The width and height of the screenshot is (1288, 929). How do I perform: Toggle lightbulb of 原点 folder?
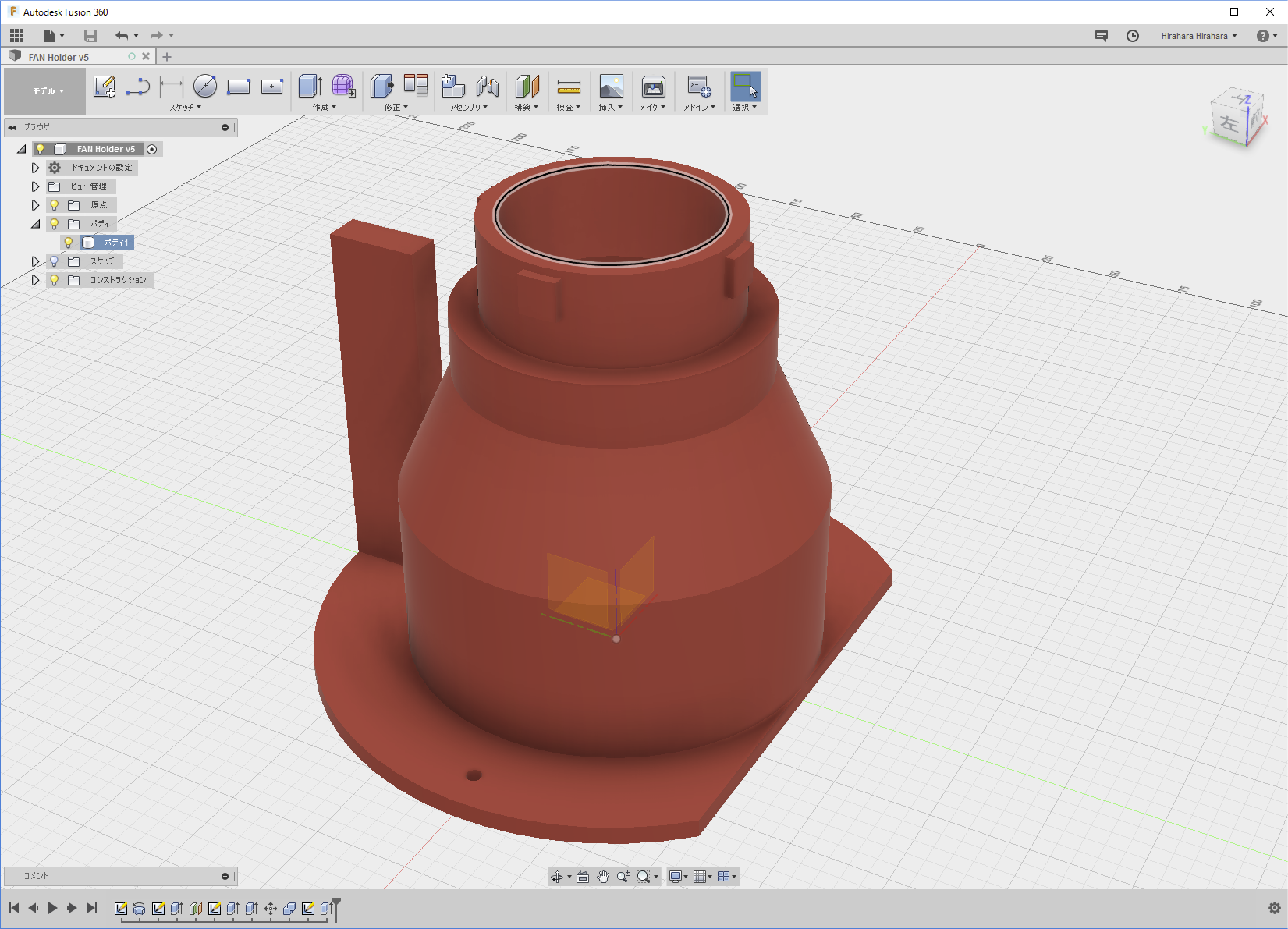(x=55, y=205)
